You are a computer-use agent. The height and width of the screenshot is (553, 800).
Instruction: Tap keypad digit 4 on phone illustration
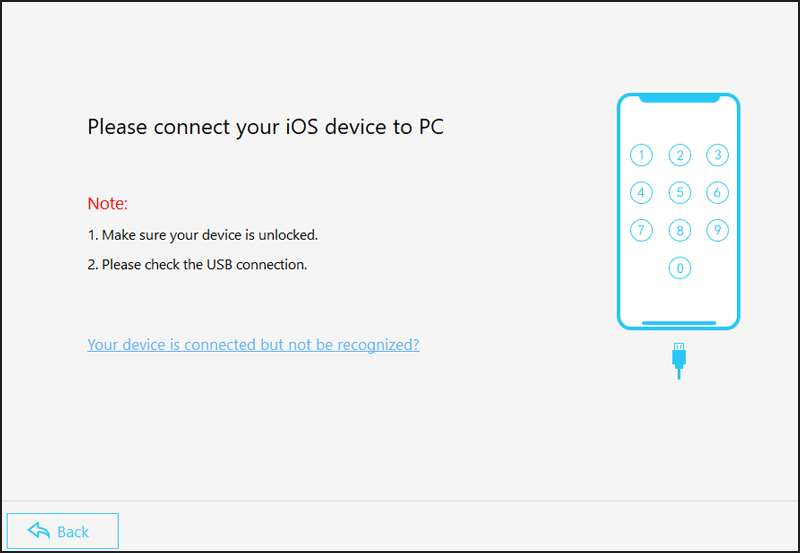[x=641, y=193]
